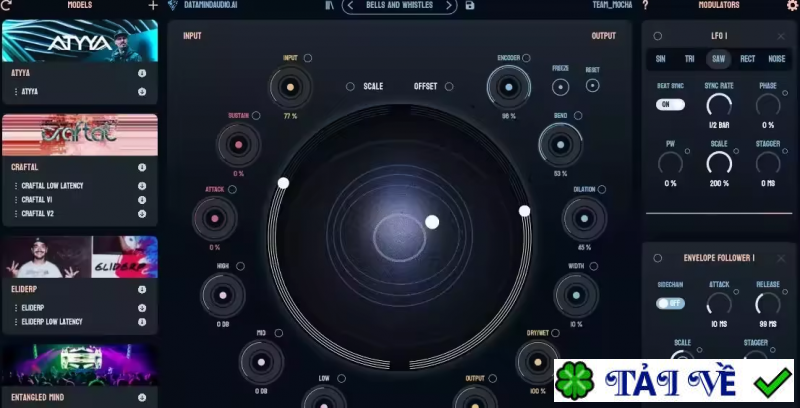Viewport: 800px width, 408px height.
Task: Download ELIDERP LOW LATENCY model
Action: tap(142, 322)
